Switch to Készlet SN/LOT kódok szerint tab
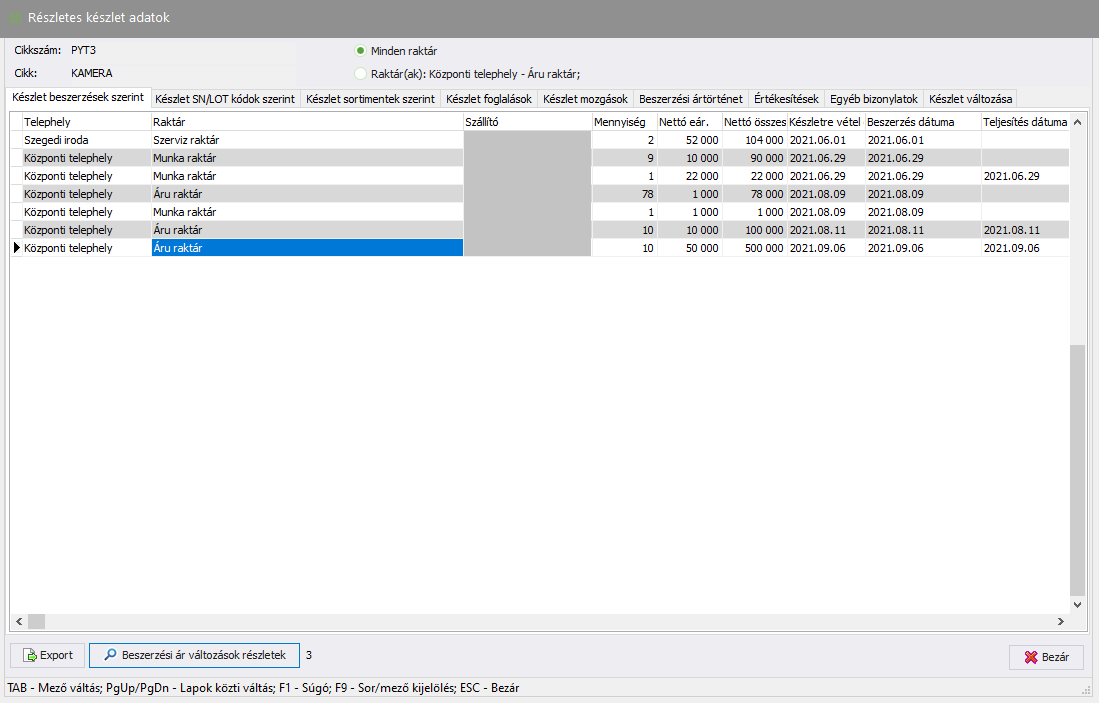Screen dimensions: 1099x703 (x=225, y=99)
